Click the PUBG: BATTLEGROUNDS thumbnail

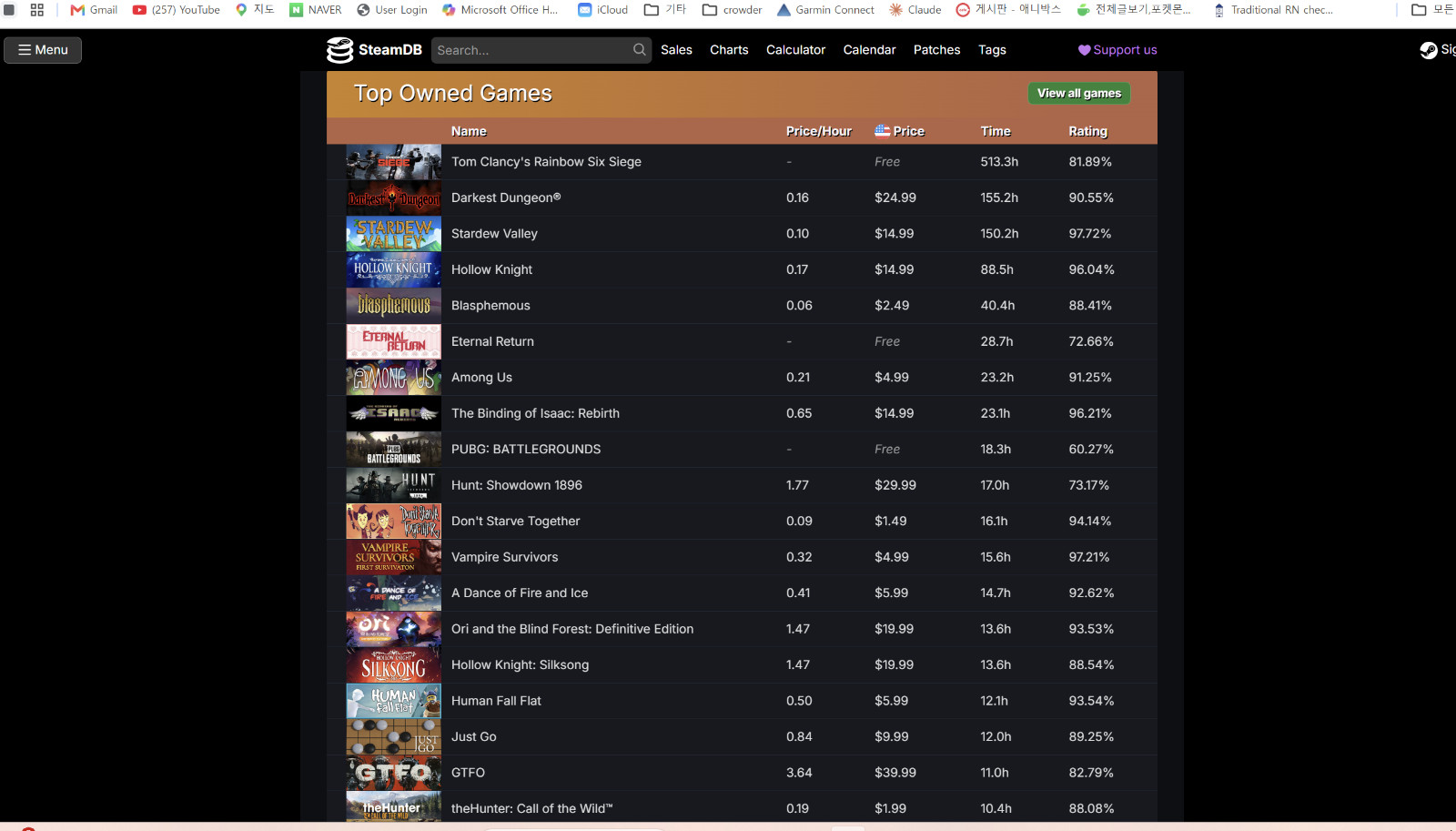(393, 450)
